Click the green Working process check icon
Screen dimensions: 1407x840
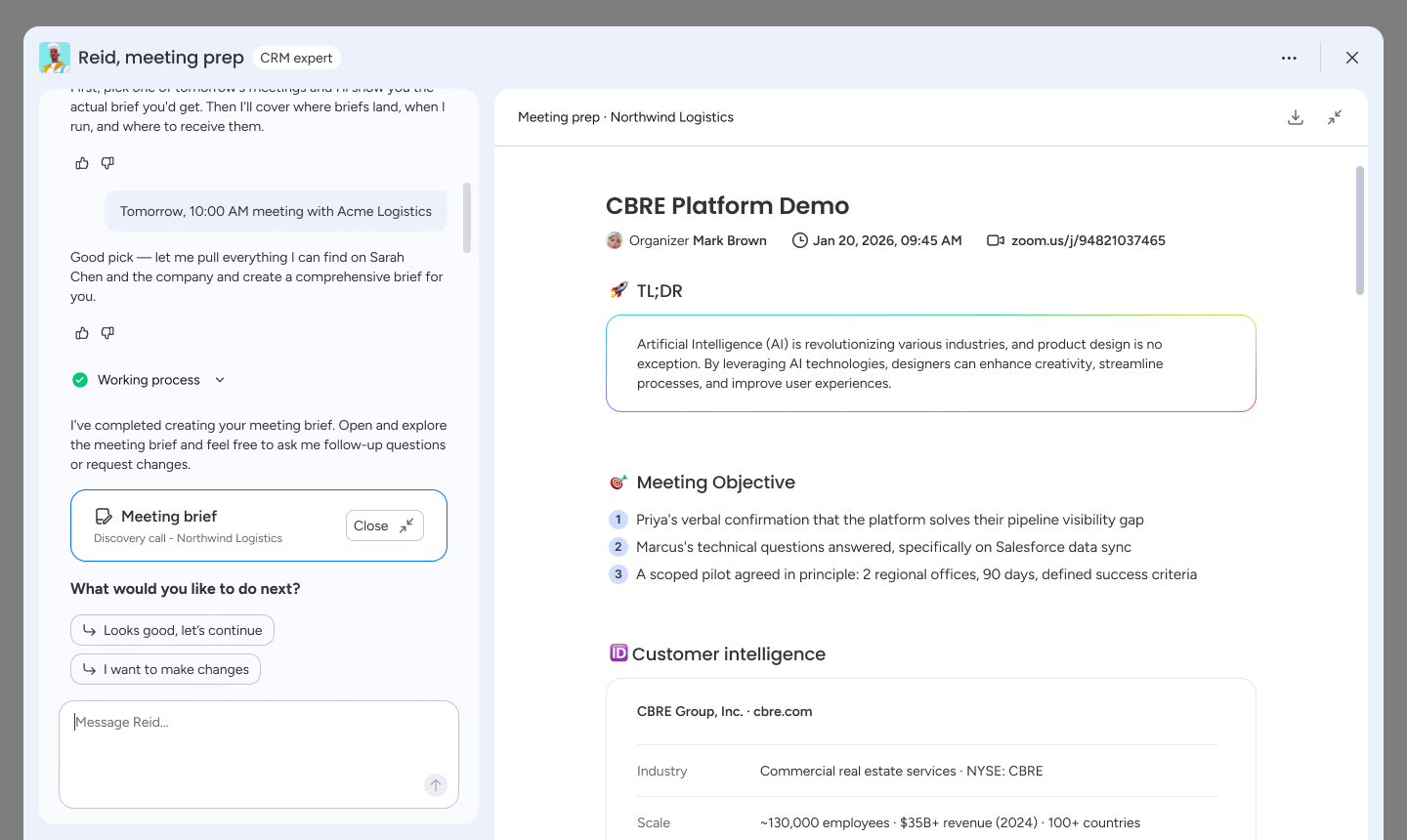pyautogui.click(x=80, y=380)
